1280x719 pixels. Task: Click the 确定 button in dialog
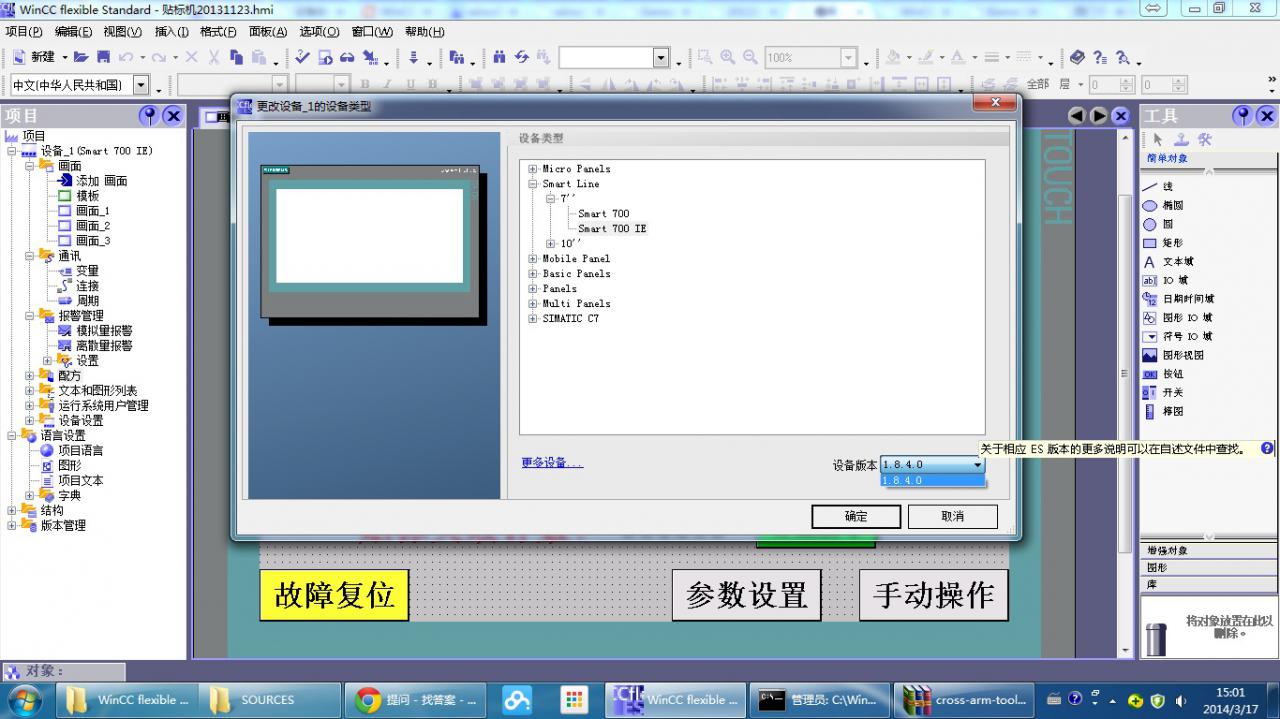(856, 516)
